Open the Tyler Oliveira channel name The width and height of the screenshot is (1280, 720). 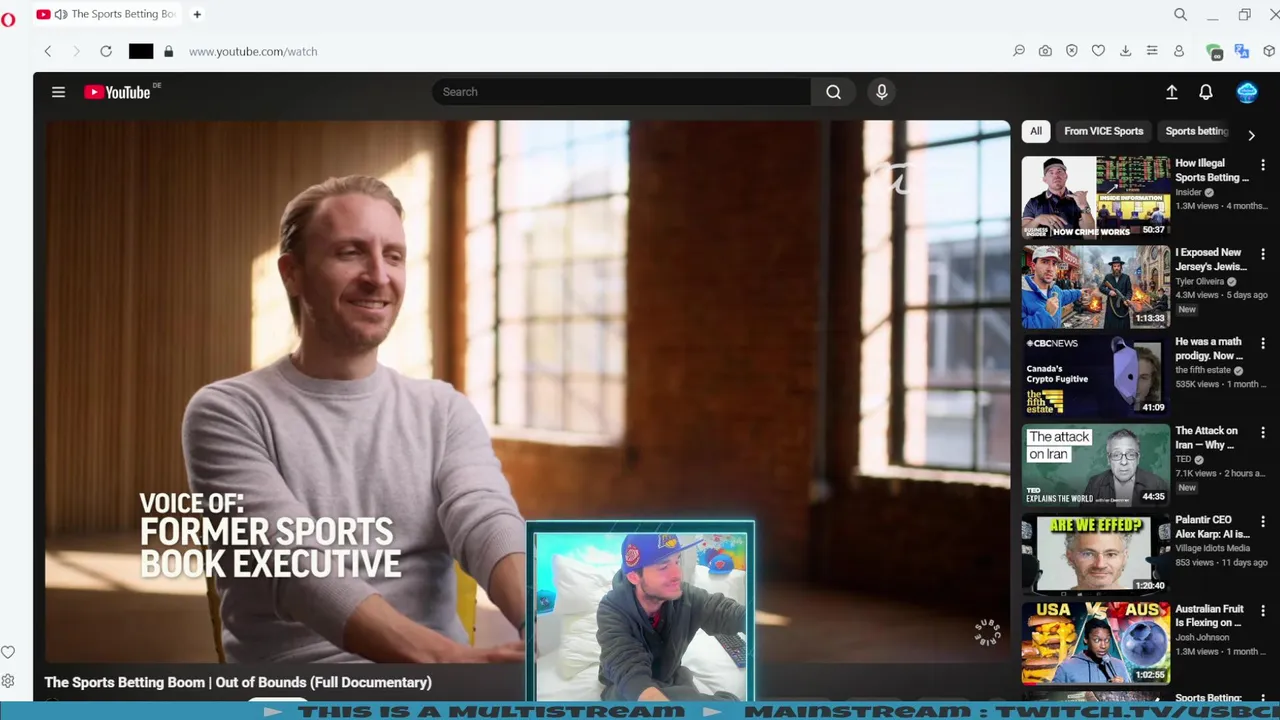point(1200,281)
